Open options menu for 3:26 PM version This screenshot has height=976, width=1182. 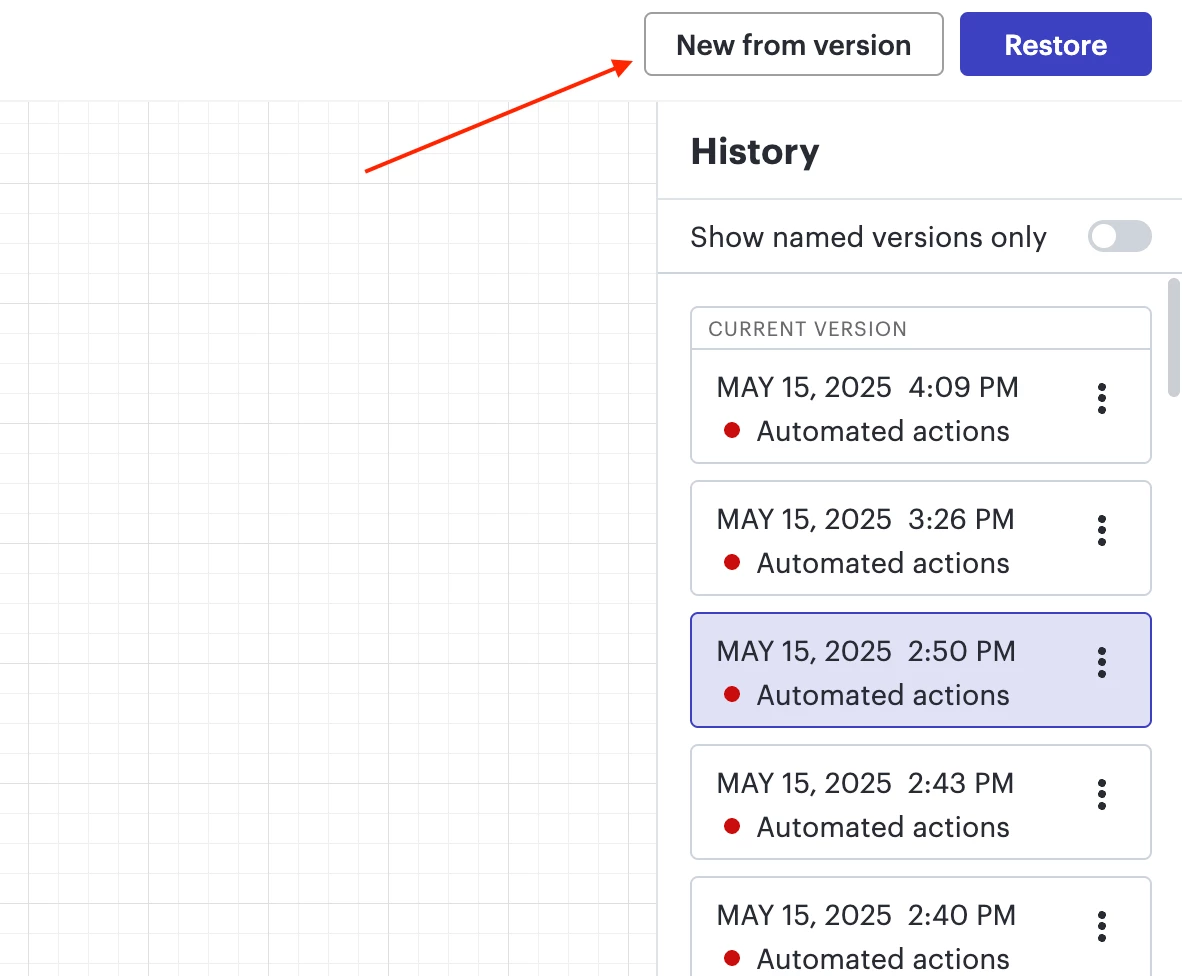(1102, 531)
